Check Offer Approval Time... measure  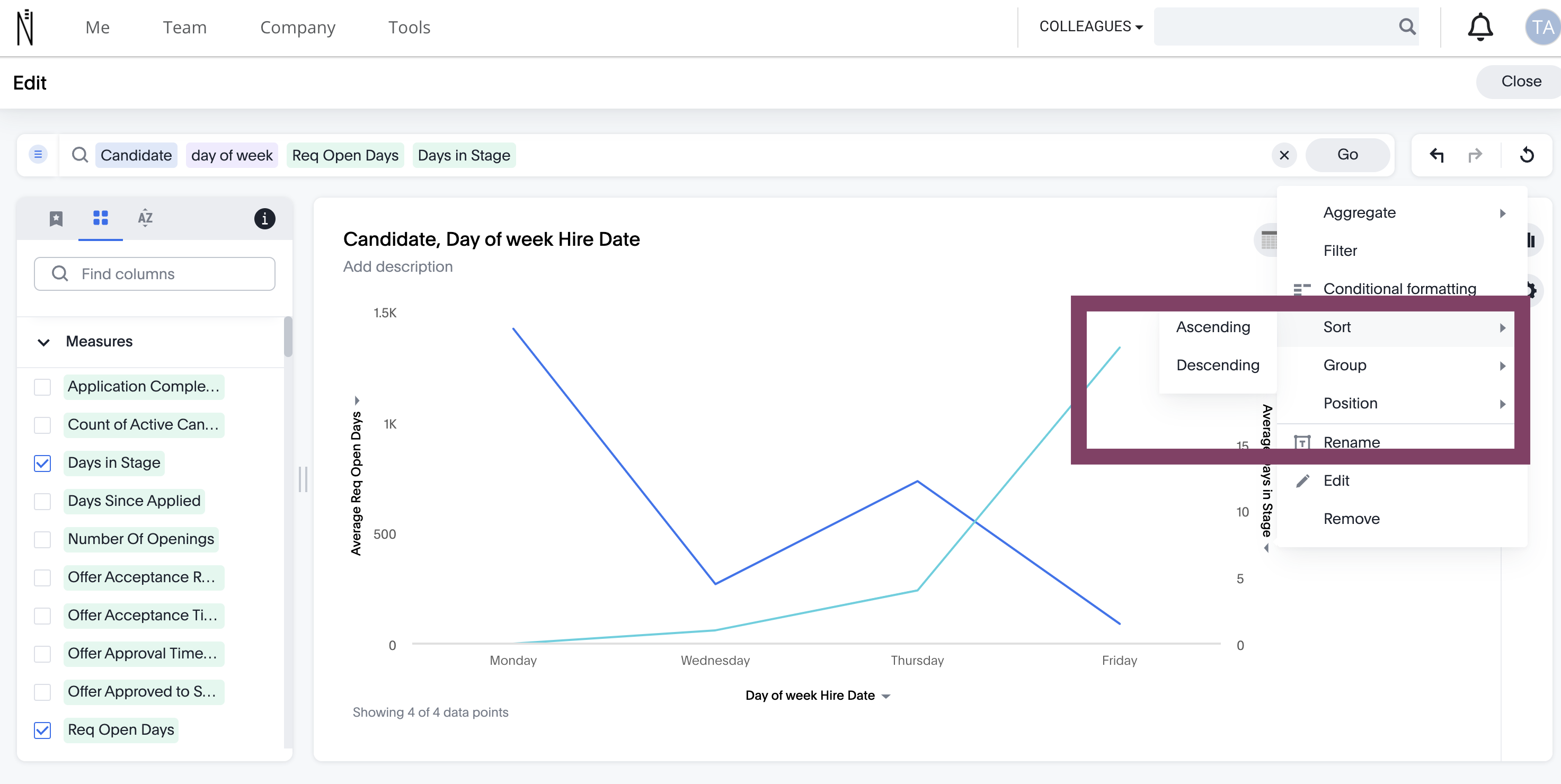(42, 654)
